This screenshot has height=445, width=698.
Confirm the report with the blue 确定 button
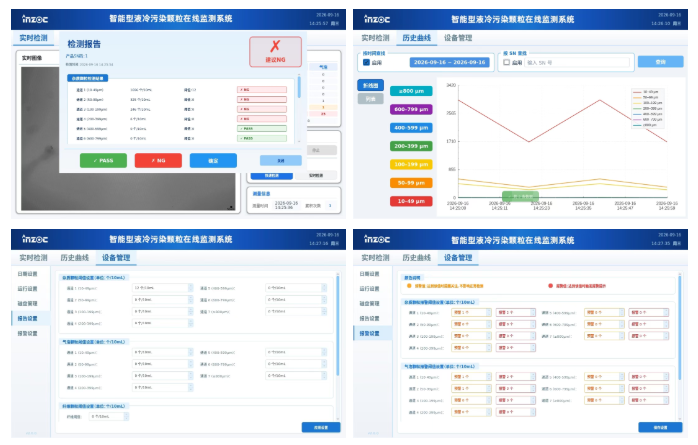pyautogui.click(x=213, y=161)
